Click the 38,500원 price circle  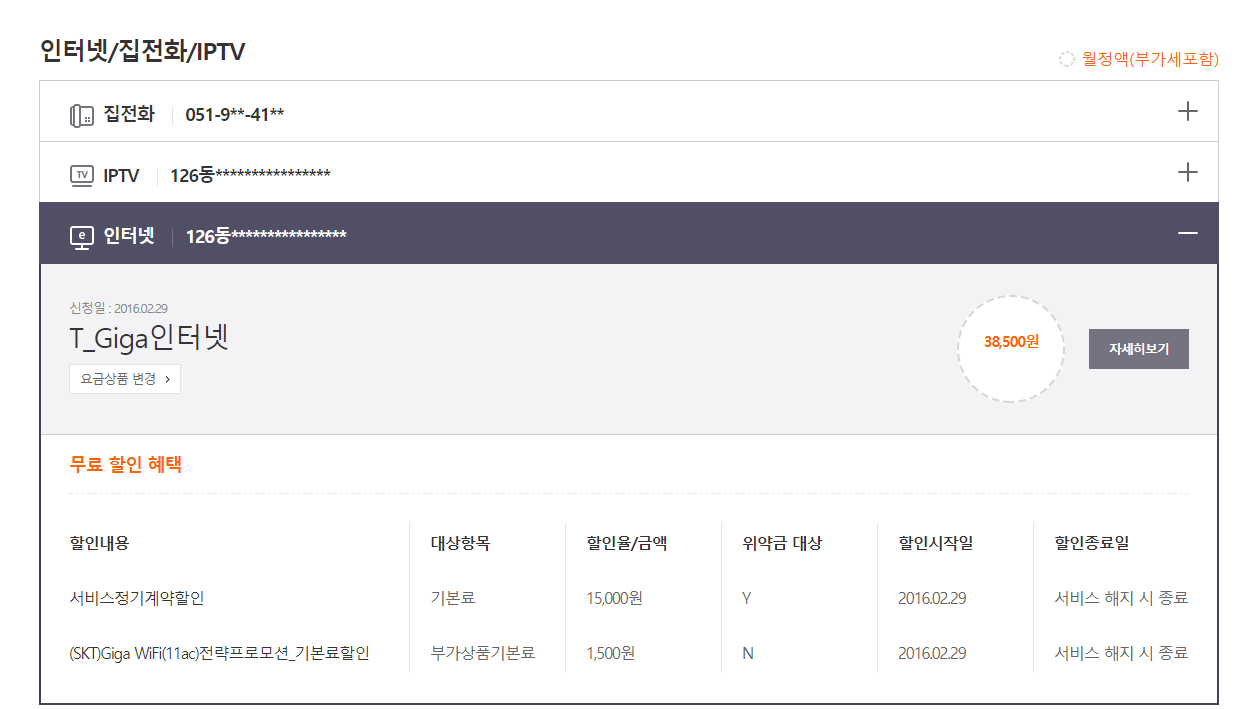coord(1011,342)
